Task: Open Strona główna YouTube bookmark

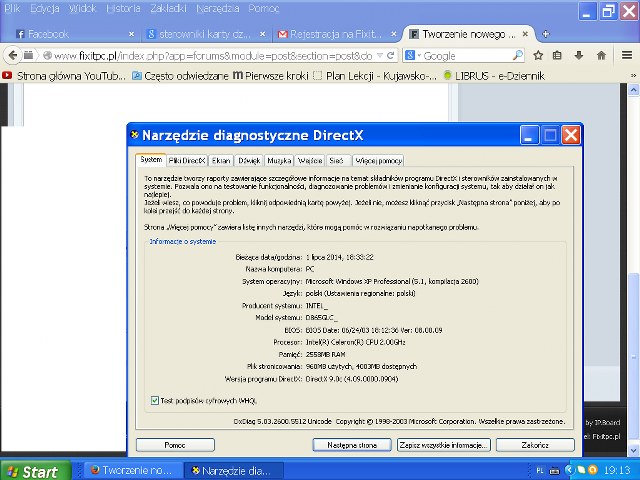Action: coord(64,76)
